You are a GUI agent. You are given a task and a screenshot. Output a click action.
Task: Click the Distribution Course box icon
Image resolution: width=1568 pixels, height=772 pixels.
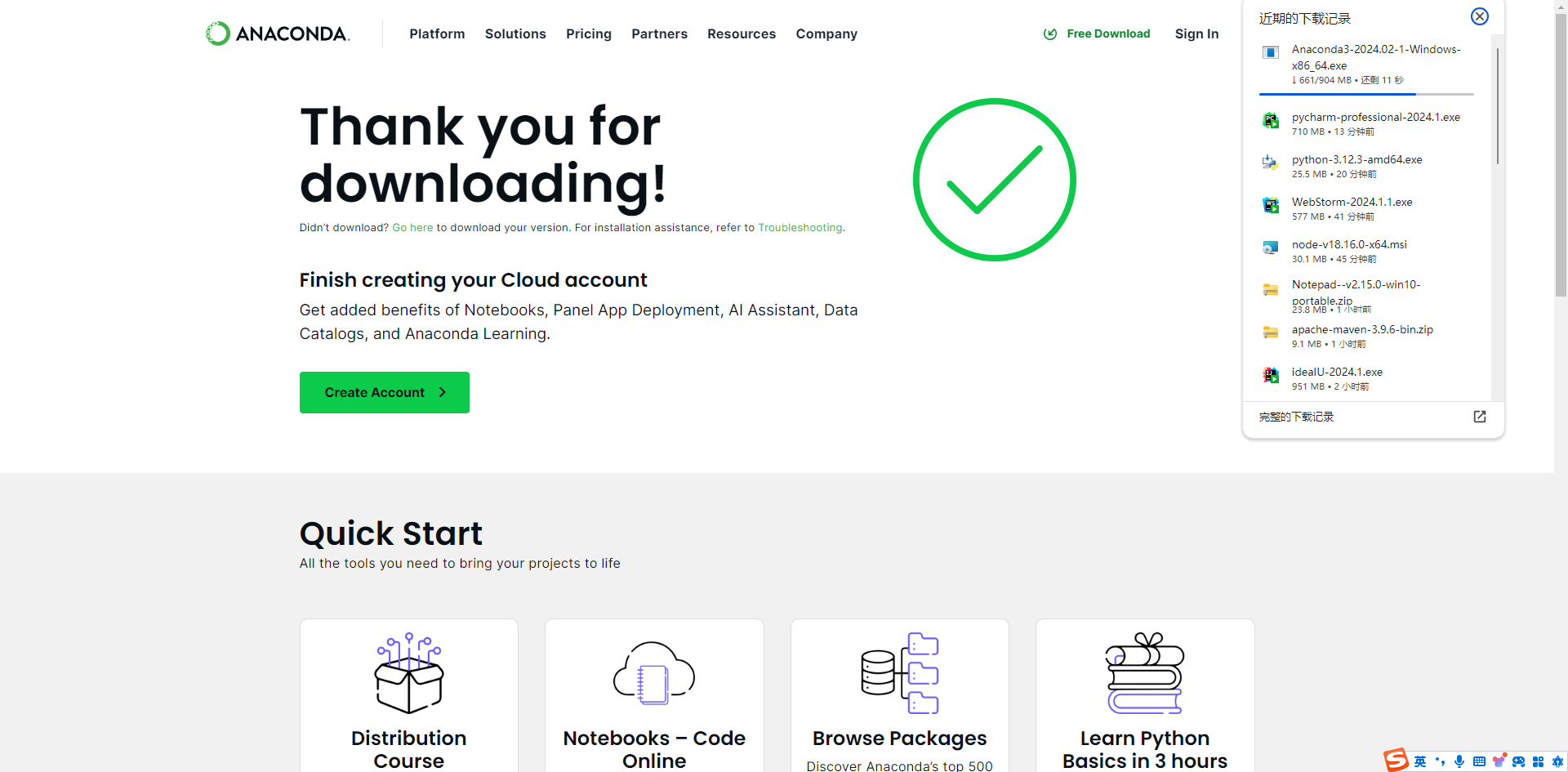(408, 672)
